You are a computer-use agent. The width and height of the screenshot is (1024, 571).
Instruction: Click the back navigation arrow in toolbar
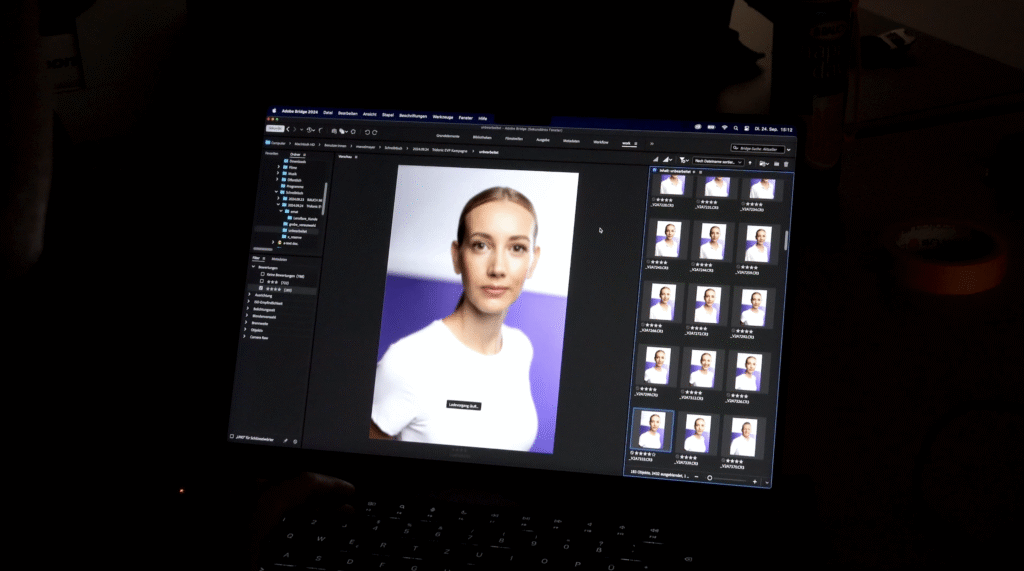click(x=290, y=130)
